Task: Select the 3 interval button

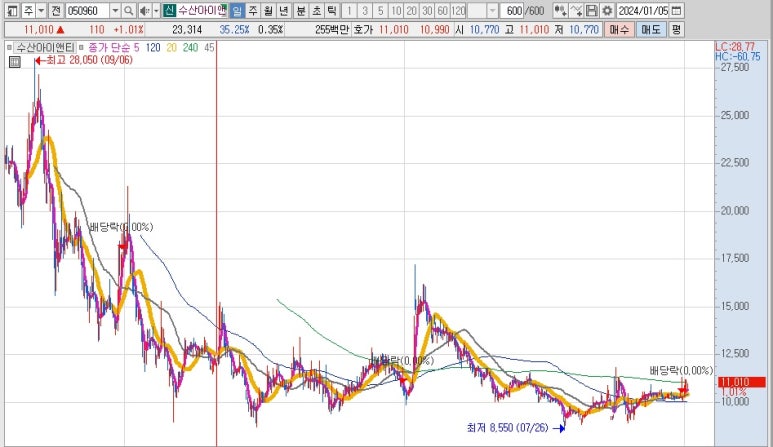Action: point(365,10)
